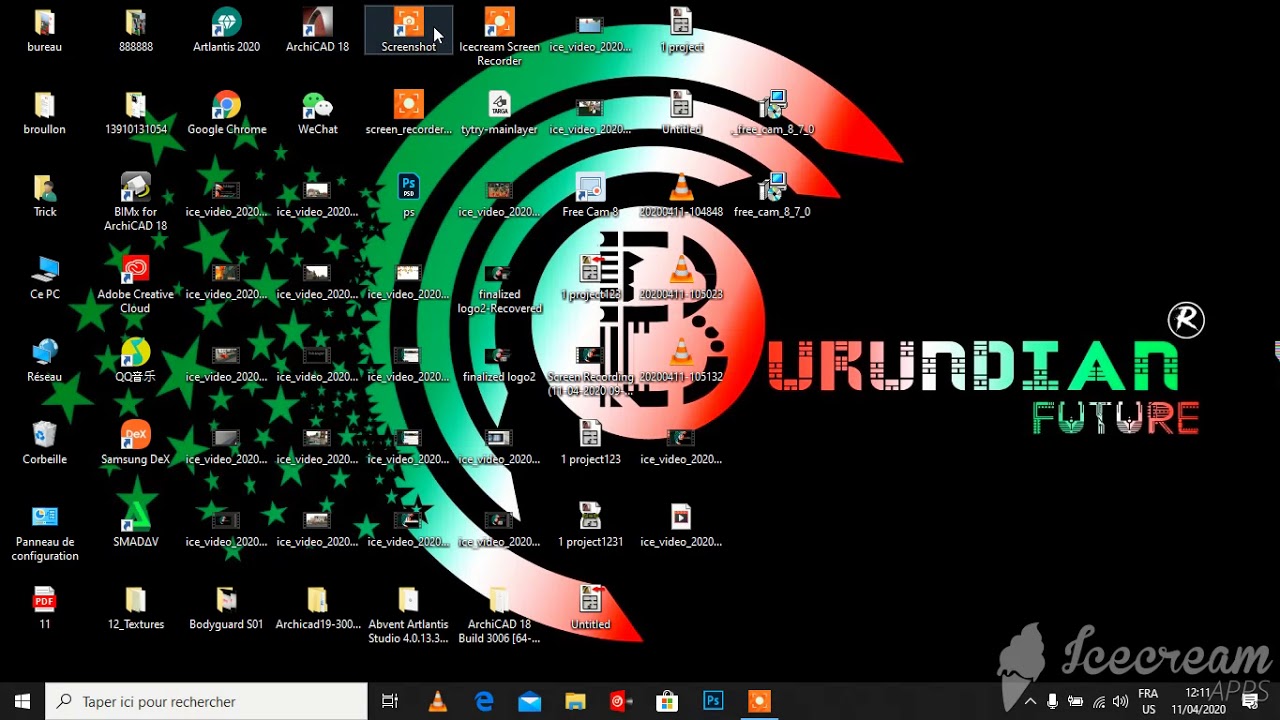Click the microphone tray icon
The width and height of the screenshot is (1280, 720).
click(1053, 701)
